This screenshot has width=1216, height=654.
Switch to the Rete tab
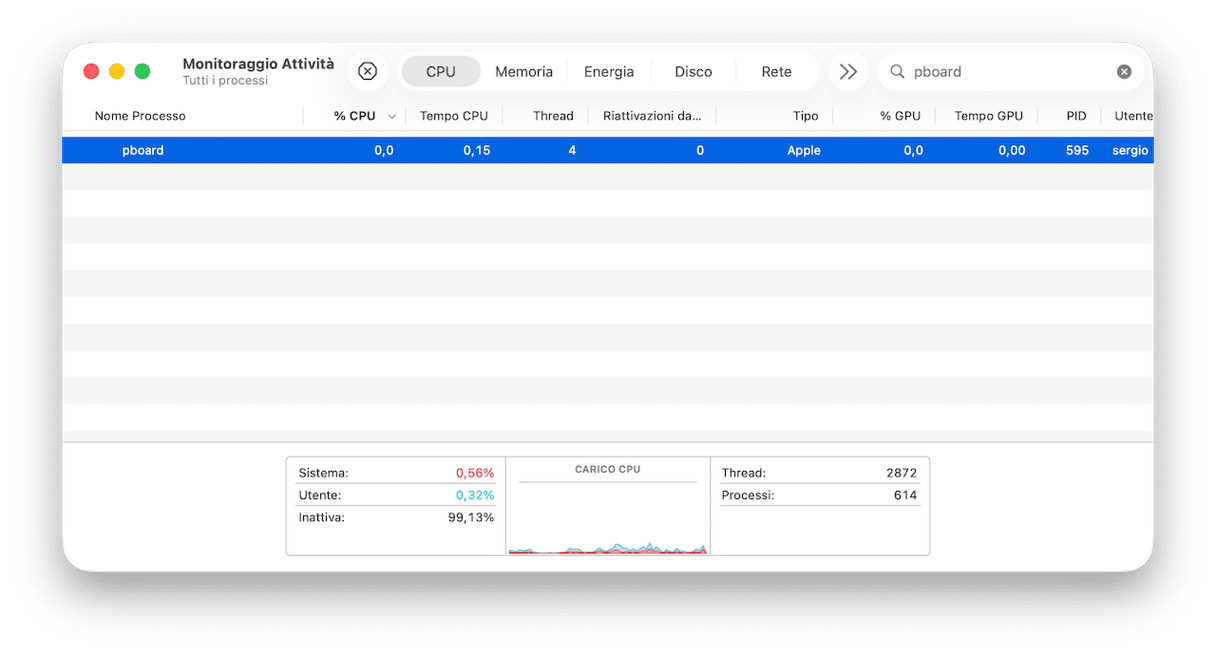tap(776, 72)
